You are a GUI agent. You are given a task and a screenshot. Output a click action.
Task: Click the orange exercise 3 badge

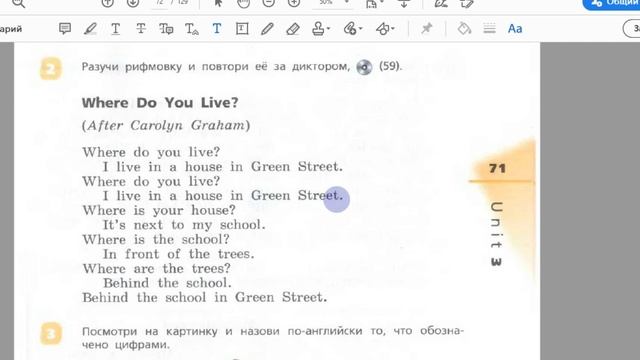(x=51, y=333)
